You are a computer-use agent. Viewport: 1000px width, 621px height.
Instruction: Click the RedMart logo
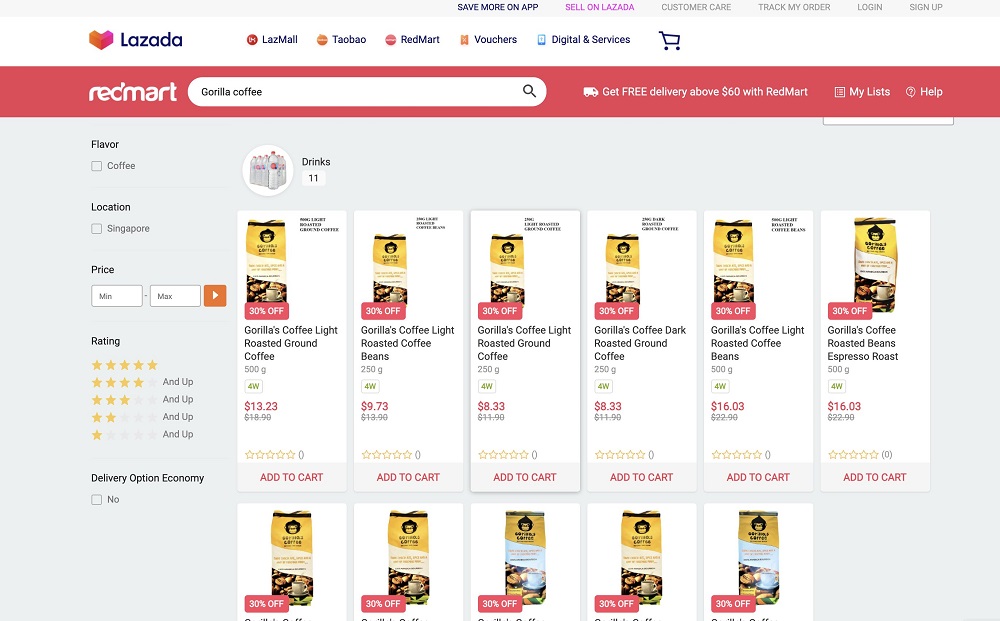(x=133, y=92)
